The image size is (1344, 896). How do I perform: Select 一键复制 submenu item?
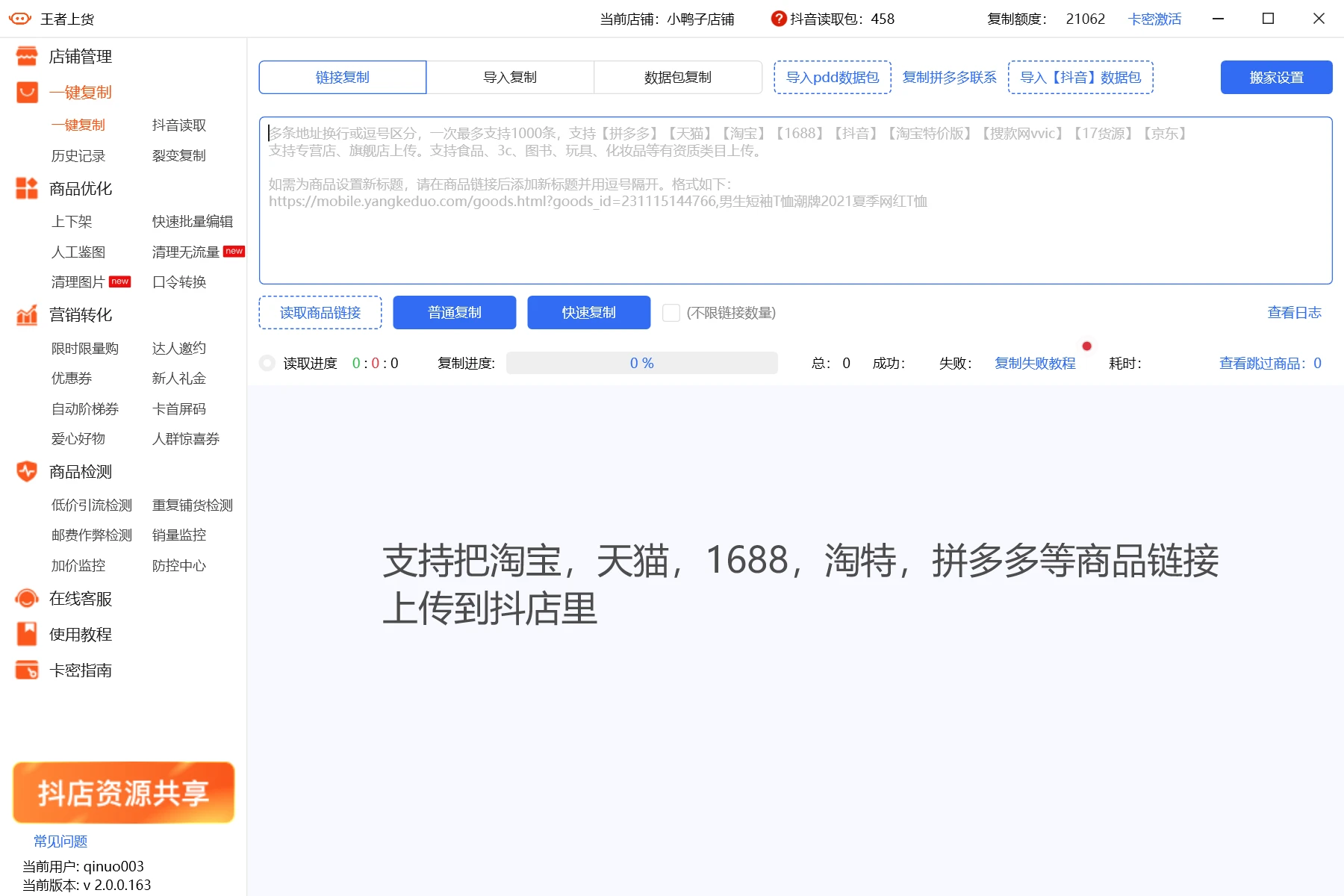(x=78, y=125)
